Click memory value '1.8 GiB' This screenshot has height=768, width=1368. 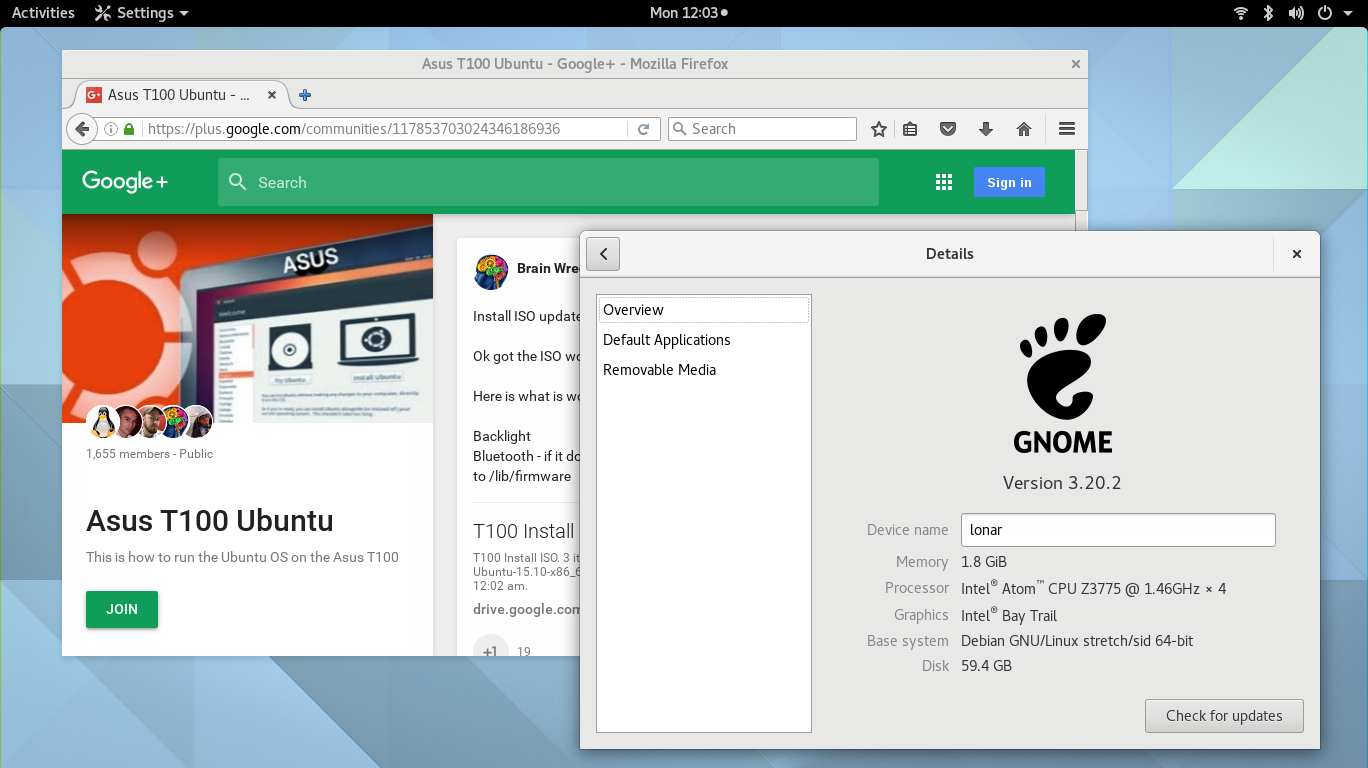click(984, 562)
